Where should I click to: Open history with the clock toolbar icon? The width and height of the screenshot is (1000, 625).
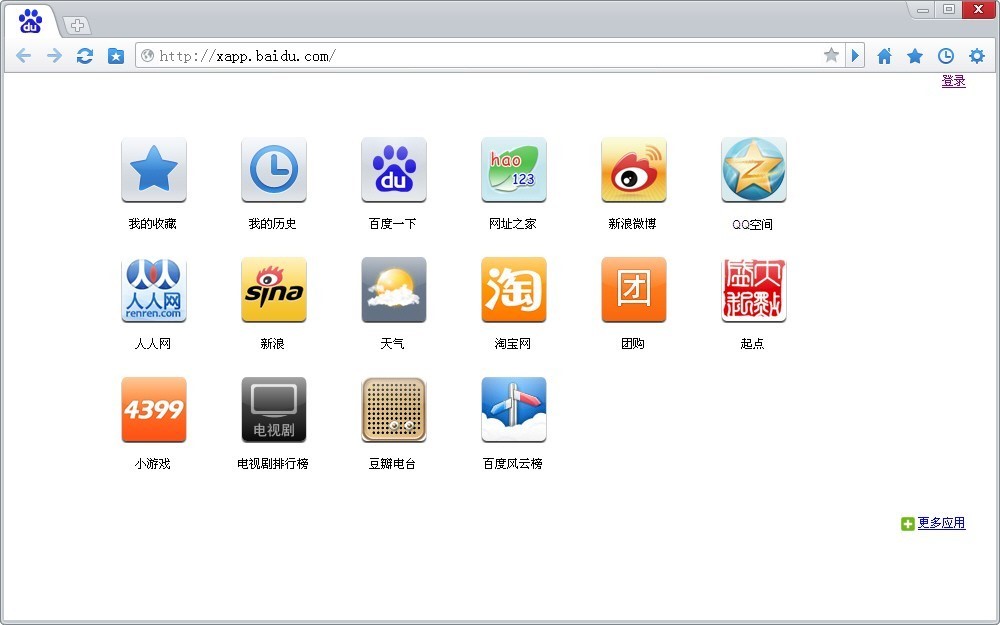tap(946, 56)
